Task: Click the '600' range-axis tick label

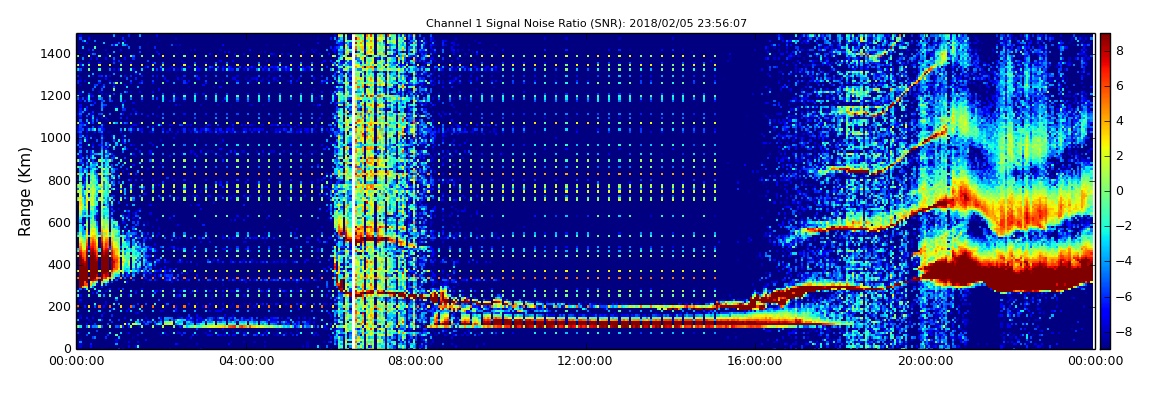Action: (60, 222)
